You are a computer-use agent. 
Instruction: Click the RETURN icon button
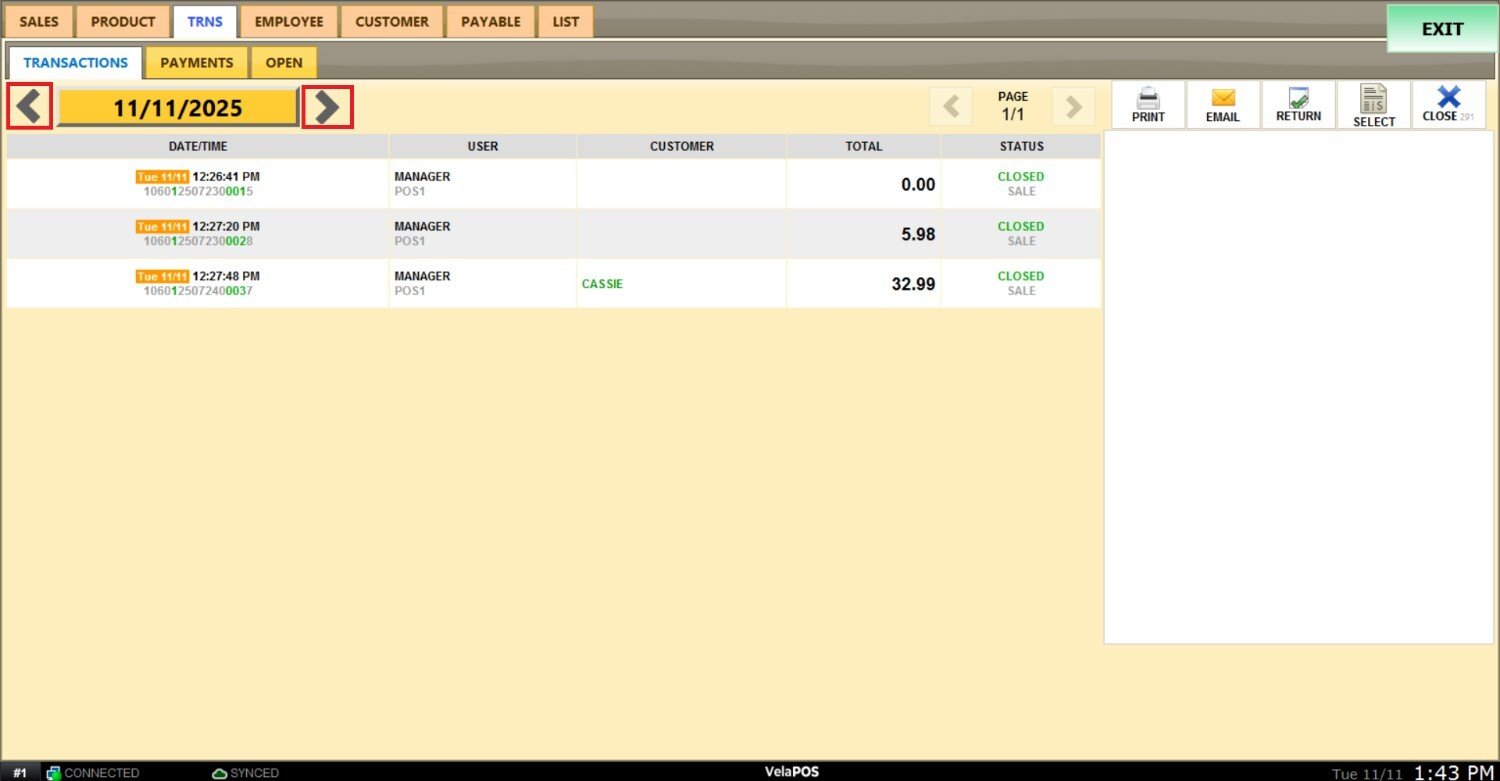point(1298,98)
